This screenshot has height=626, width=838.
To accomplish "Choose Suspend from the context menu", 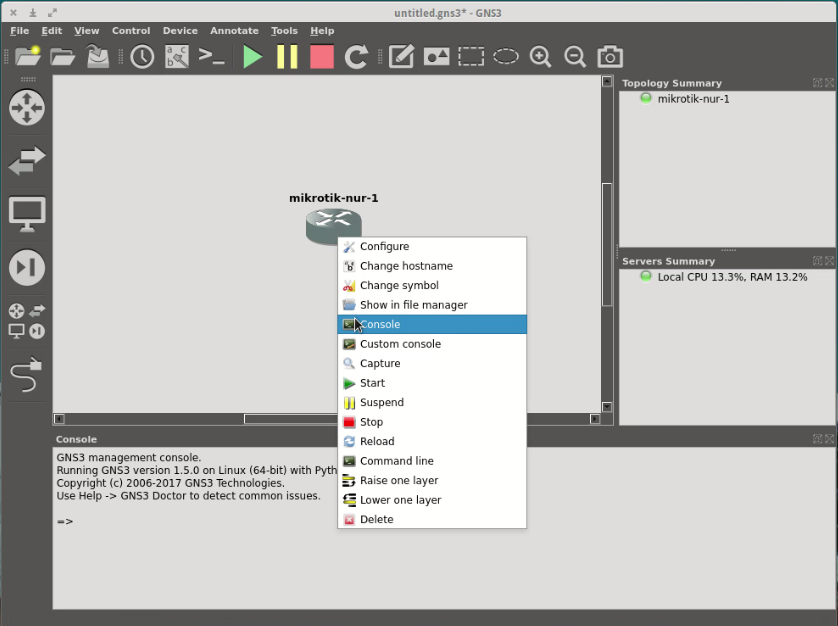I will (432, 403).
